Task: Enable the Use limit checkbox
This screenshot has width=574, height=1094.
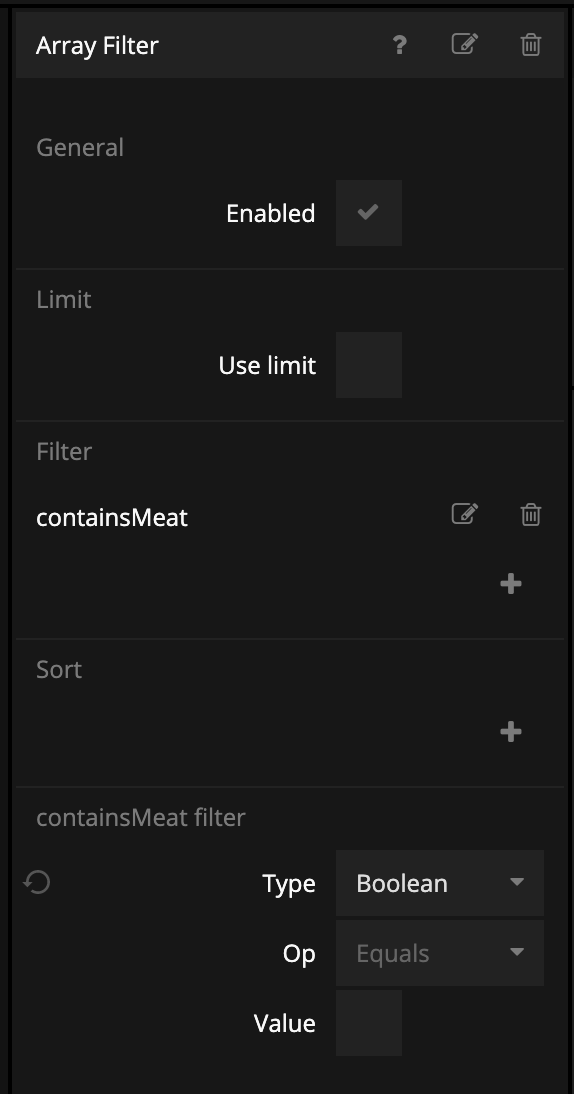Action: coord(368,365)
